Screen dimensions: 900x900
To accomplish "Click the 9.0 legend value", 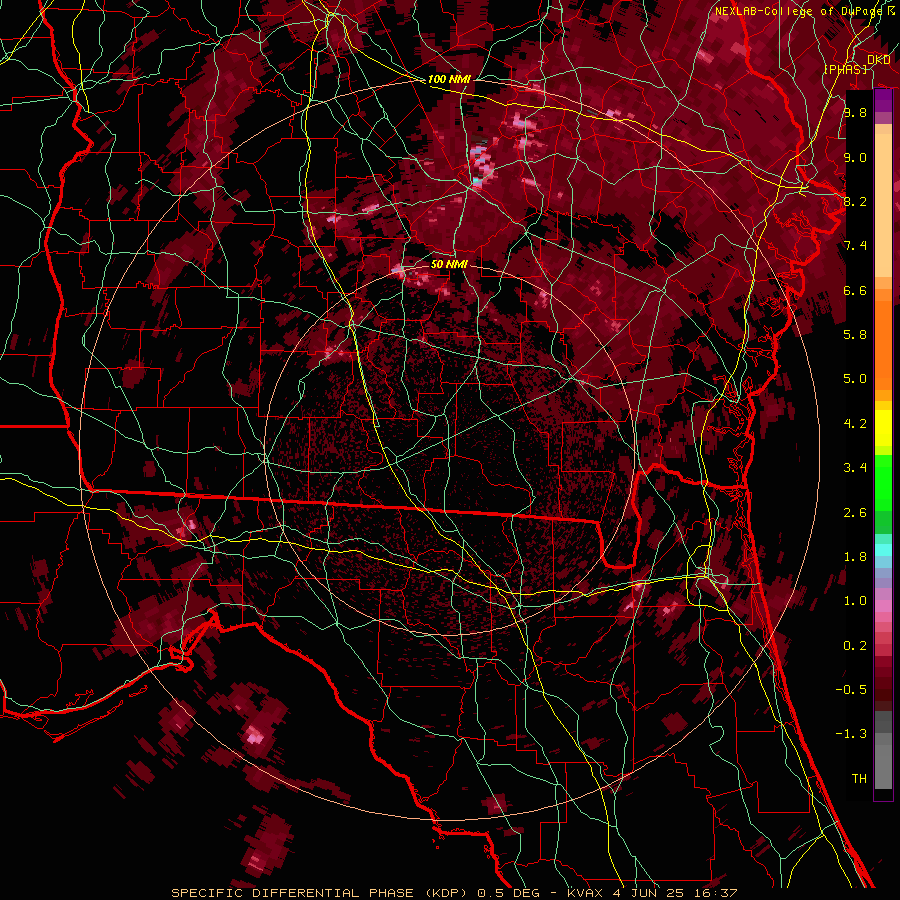I will point(855,157).
